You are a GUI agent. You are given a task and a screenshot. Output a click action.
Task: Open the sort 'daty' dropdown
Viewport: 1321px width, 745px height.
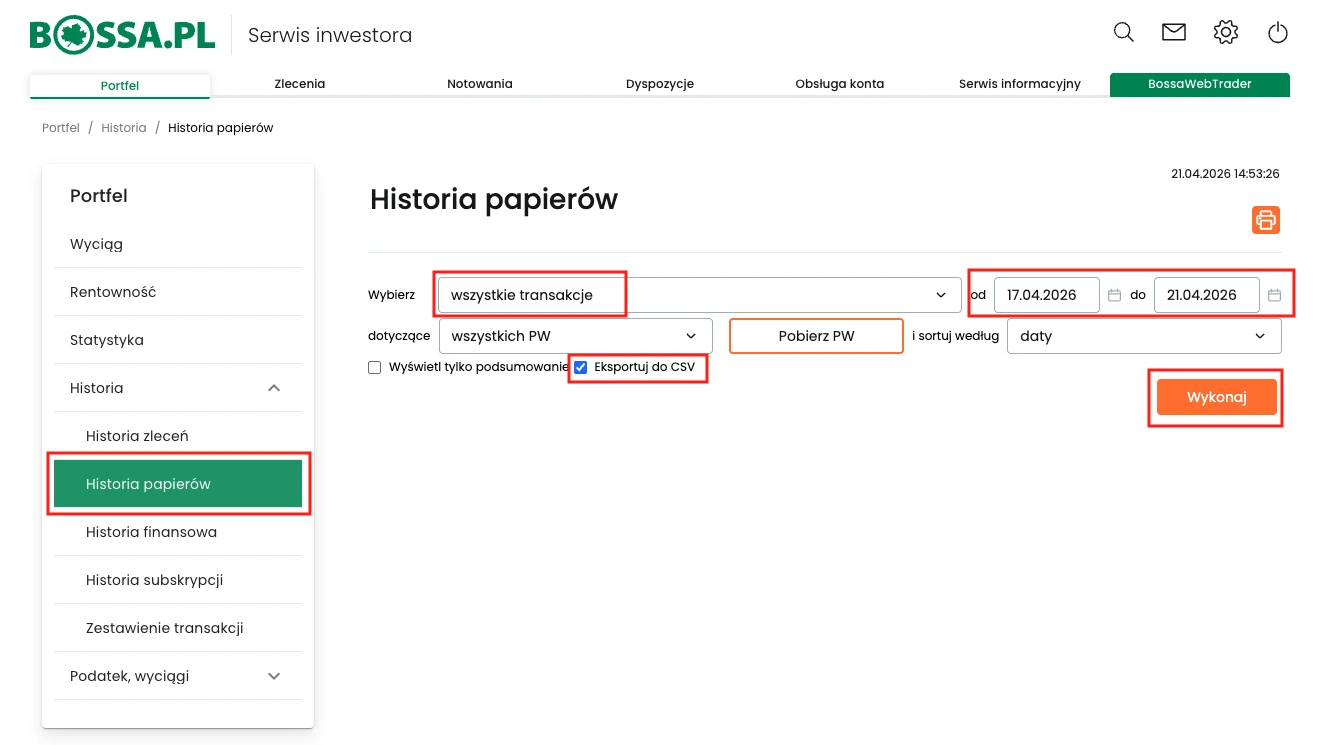click(x=1144, y=336)
